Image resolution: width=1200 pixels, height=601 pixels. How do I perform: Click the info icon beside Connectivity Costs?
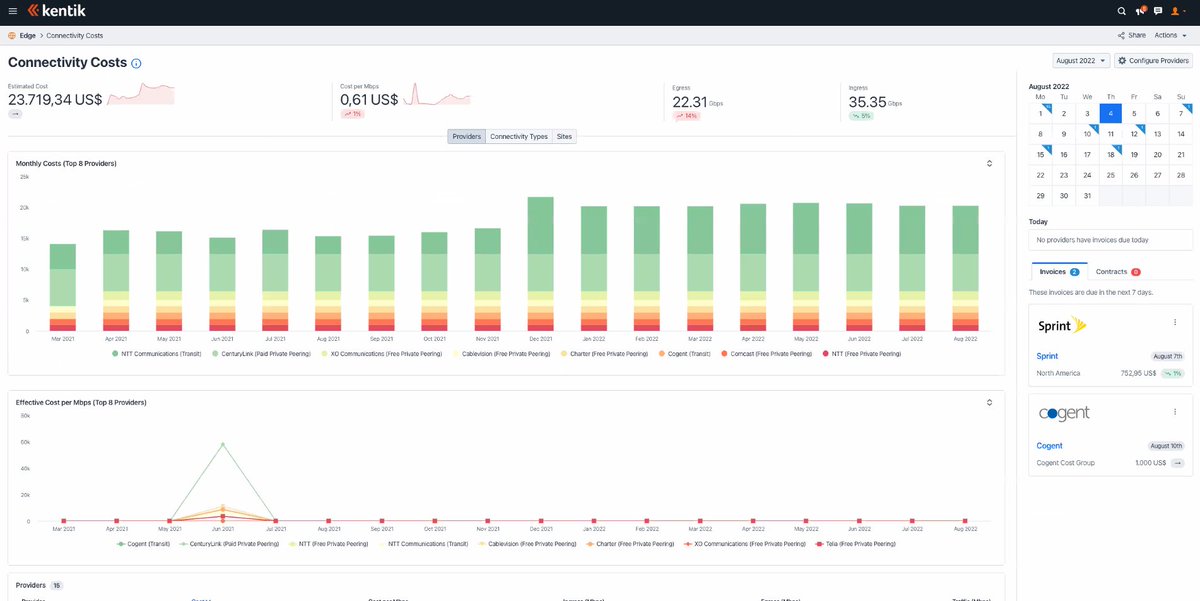point(136,63)
